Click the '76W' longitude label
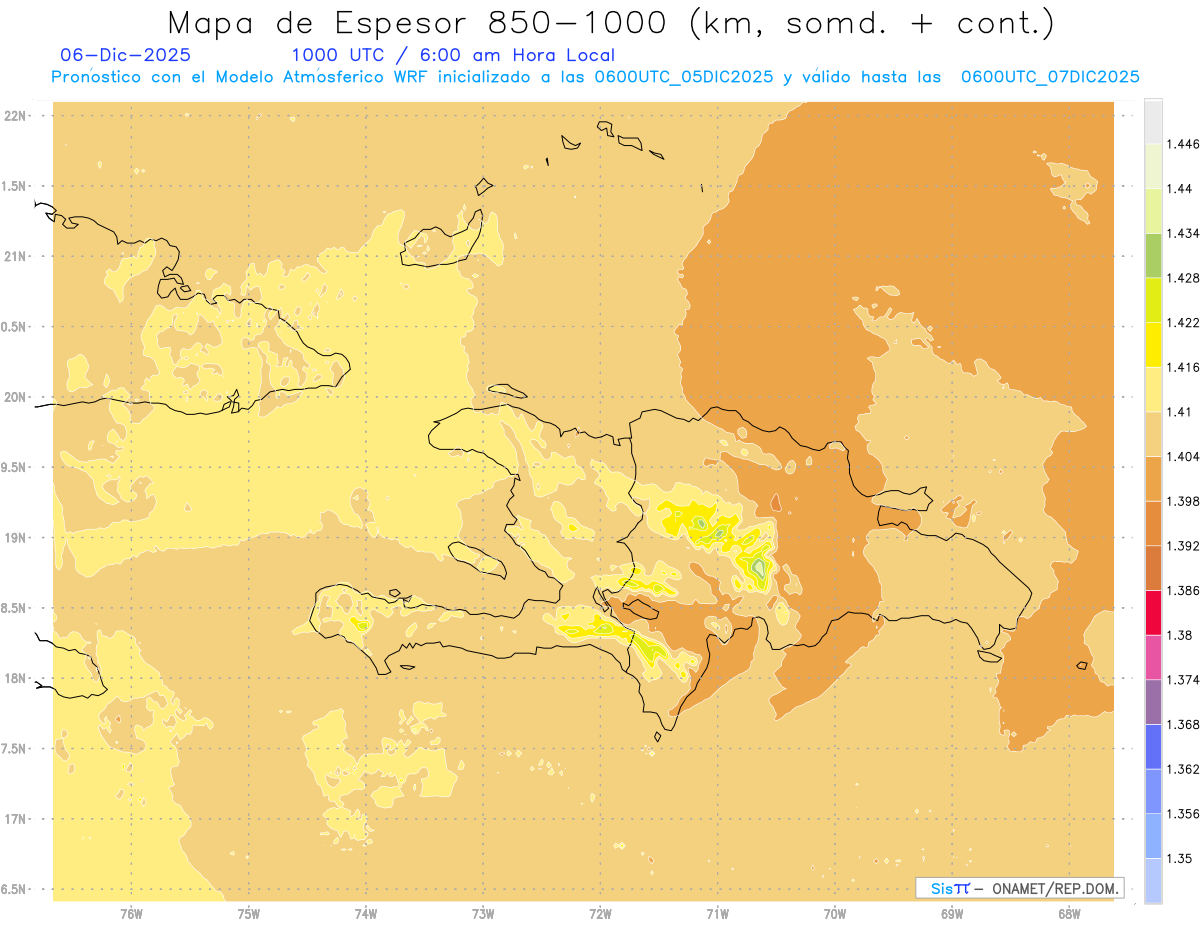Screen dimensions: 1200x927 [131, 914]
